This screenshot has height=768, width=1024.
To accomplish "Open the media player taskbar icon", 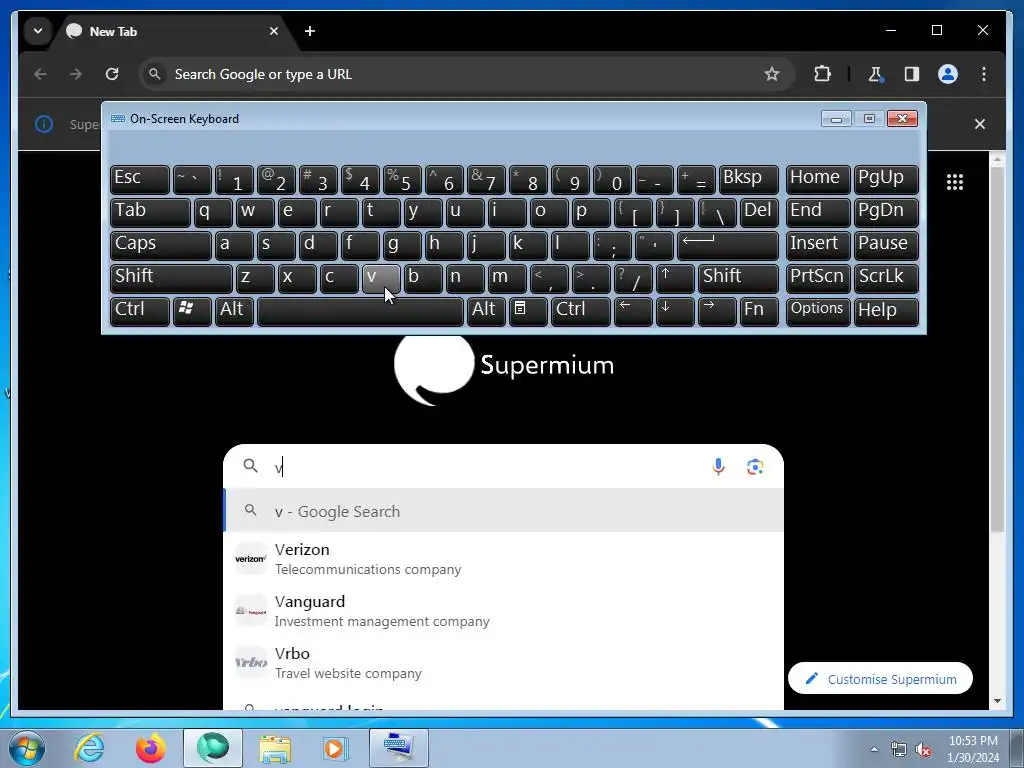I will (x=336, y=748).
